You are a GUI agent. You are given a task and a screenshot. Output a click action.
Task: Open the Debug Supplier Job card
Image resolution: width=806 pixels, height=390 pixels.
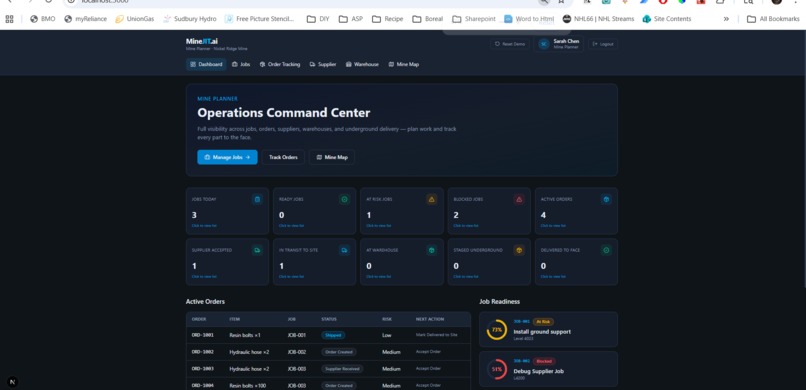548,369
